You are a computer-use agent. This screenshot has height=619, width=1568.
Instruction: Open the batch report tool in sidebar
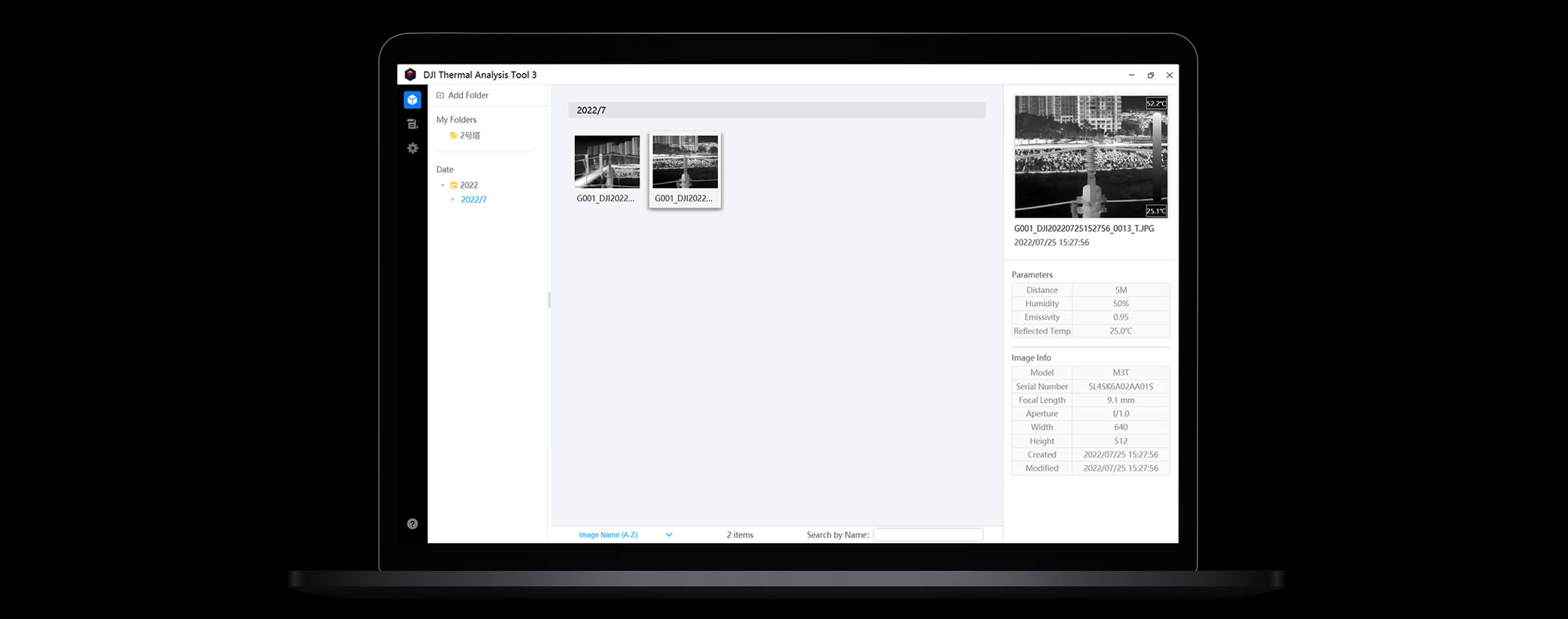412,123
